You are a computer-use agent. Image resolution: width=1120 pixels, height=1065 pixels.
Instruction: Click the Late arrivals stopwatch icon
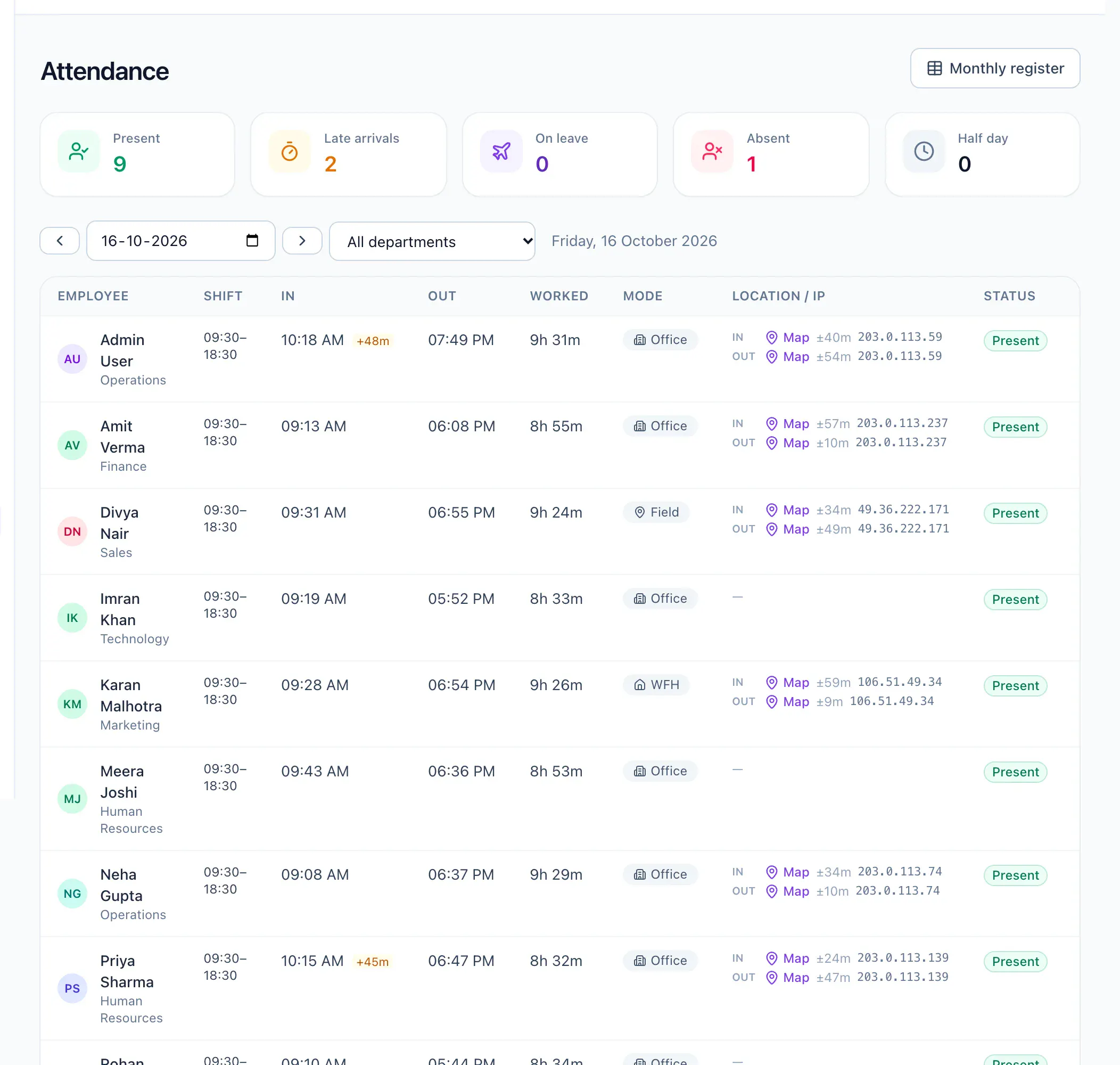(290, 151)
